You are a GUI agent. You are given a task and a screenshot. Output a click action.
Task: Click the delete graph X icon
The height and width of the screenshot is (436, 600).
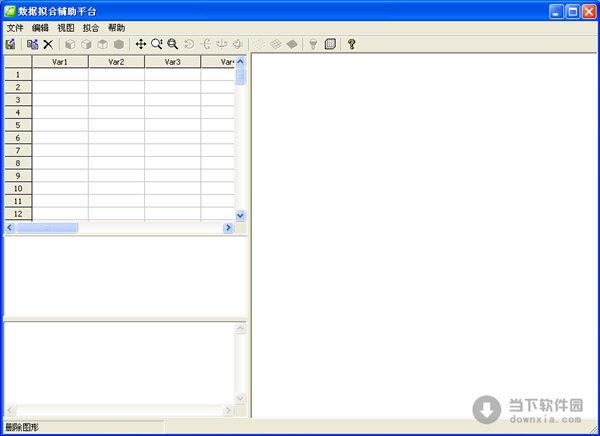[48, 44]
